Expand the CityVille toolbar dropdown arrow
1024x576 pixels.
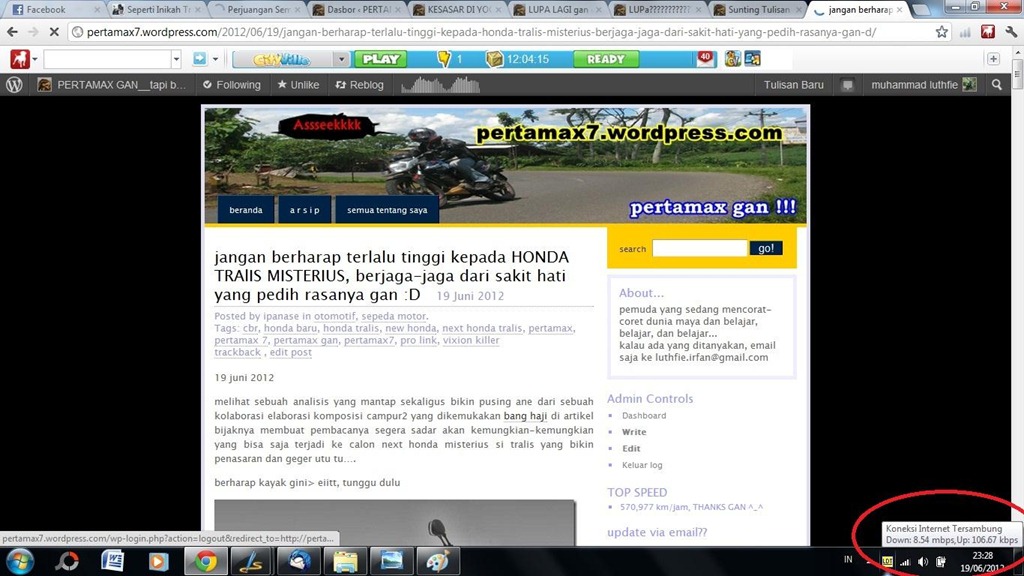tap(341, 59)
